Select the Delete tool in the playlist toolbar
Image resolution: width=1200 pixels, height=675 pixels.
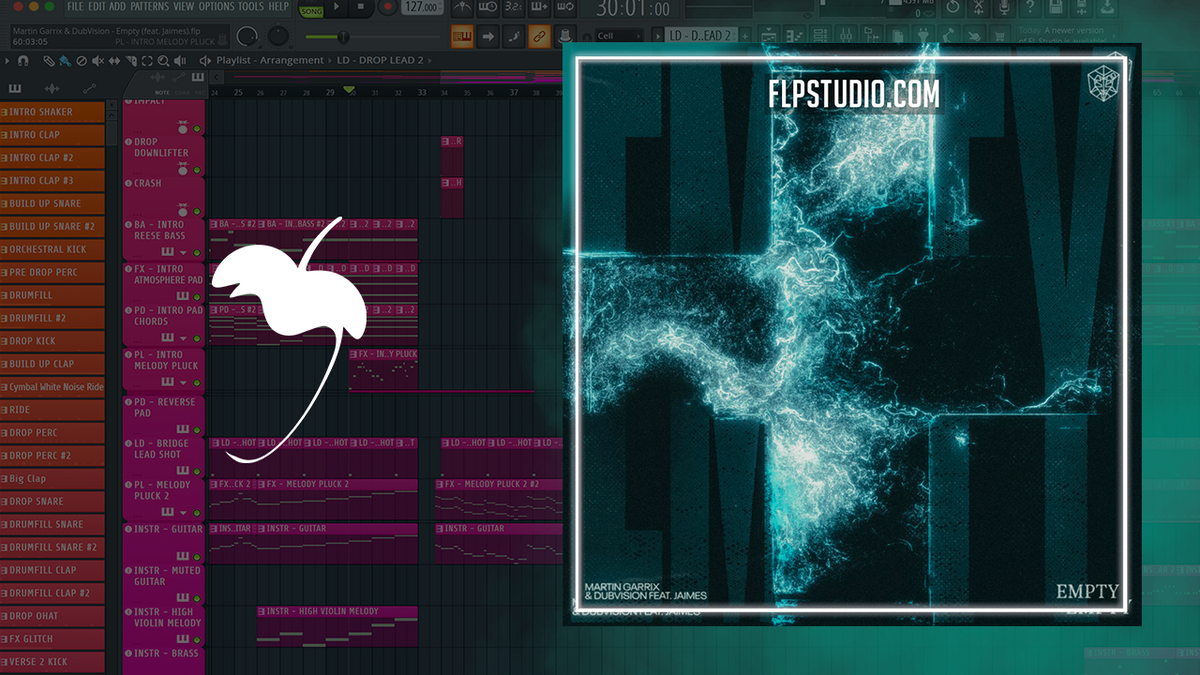coord(81,60)
